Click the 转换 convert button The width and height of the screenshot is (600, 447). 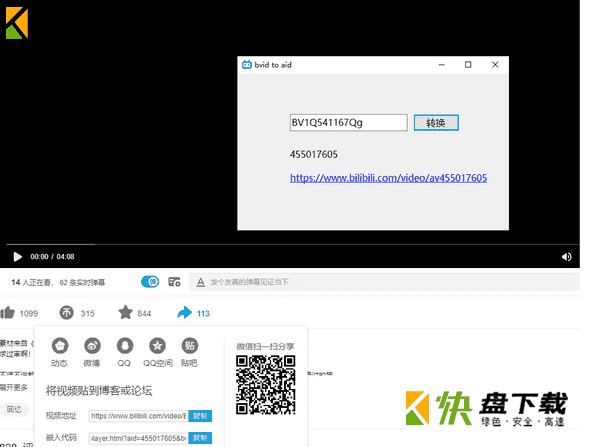pyautogui.click(x=436, y=123)
